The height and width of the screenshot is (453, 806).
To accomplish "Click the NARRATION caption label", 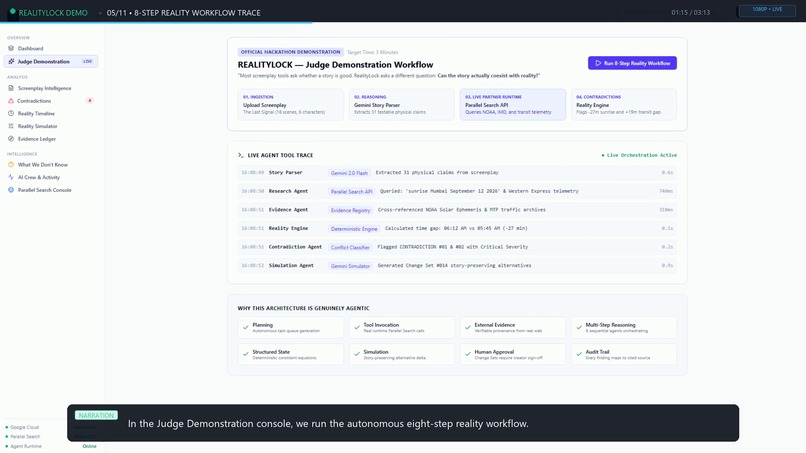I will (96, 415).
